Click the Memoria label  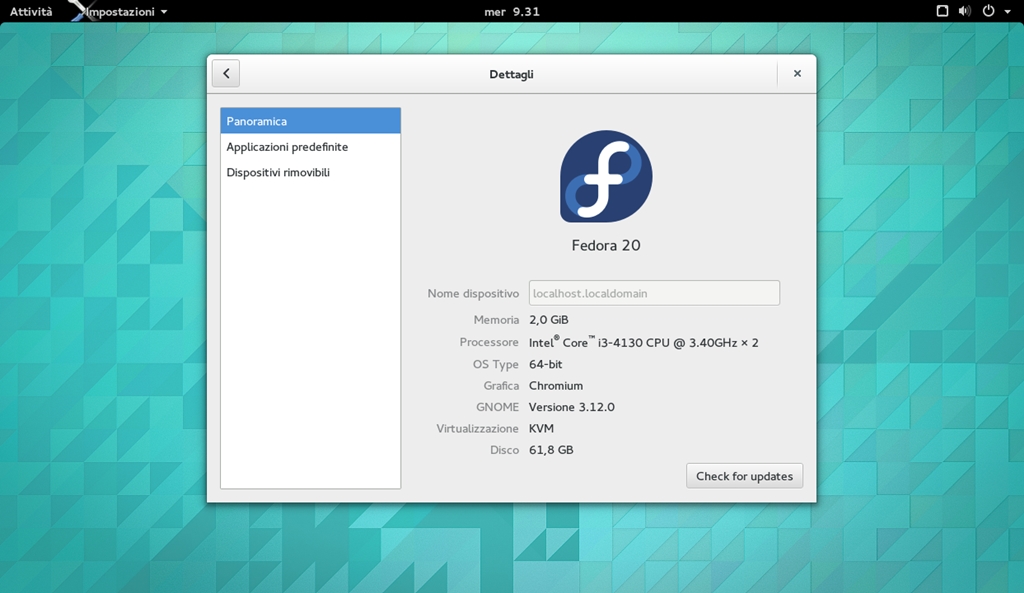pyautogui.click(x=496, y=320)
